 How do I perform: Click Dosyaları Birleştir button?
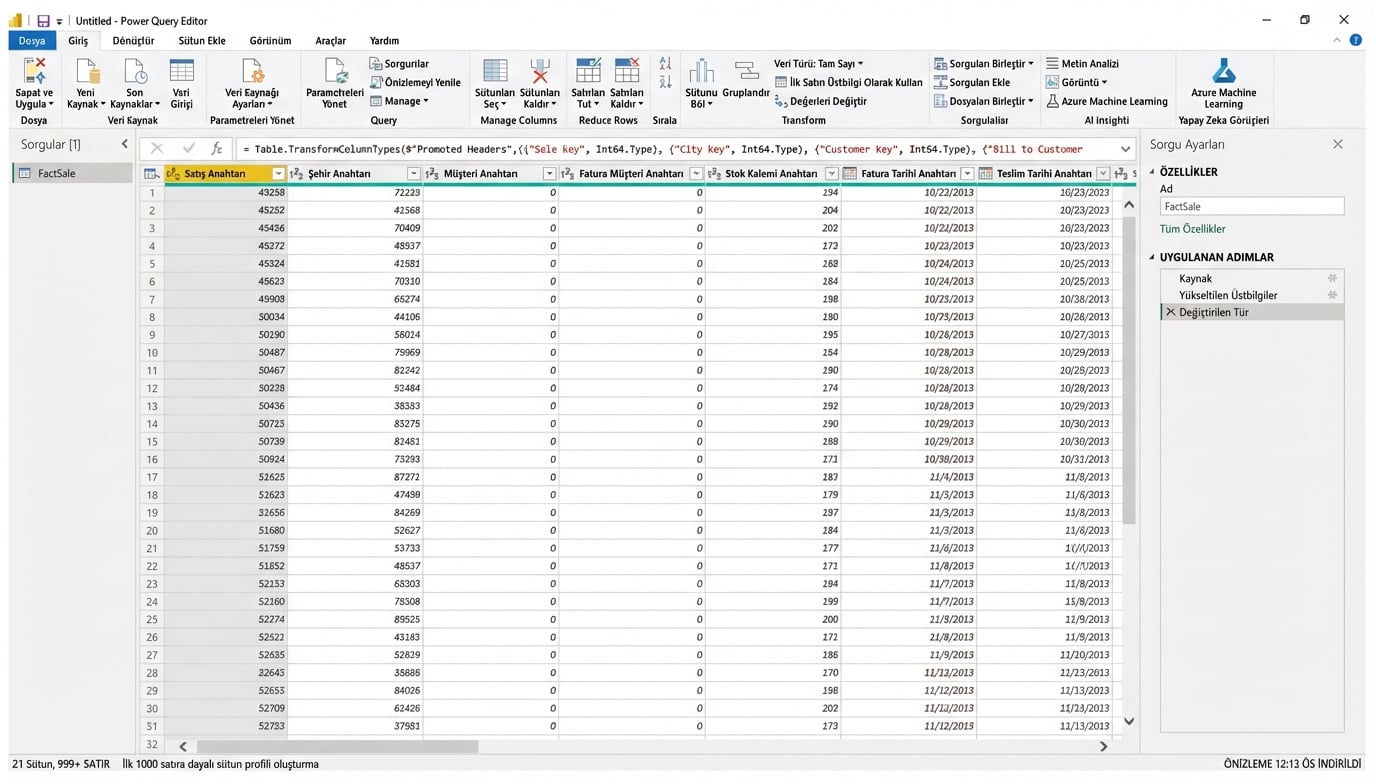[x=984, y=101]
